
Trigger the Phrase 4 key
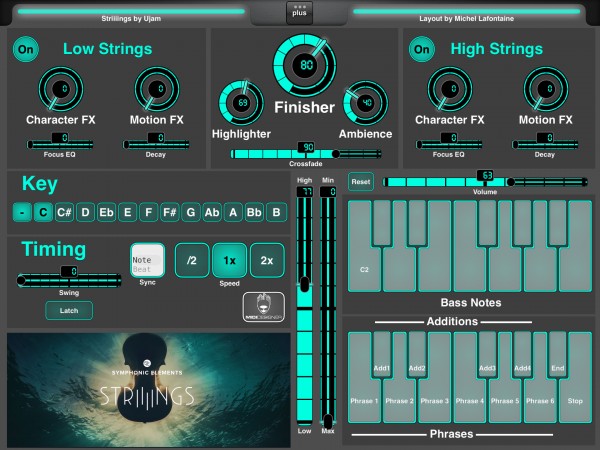coord(470,401)
